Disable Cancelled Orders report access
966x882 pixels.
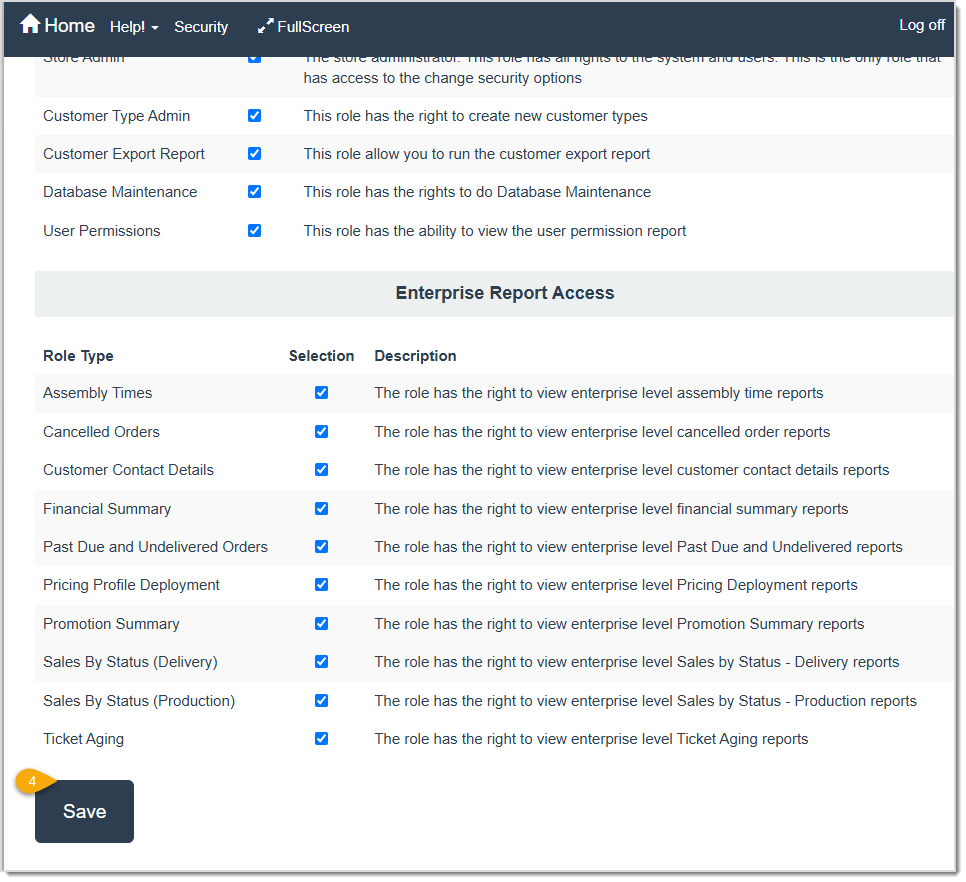click(x=321, y=431)
